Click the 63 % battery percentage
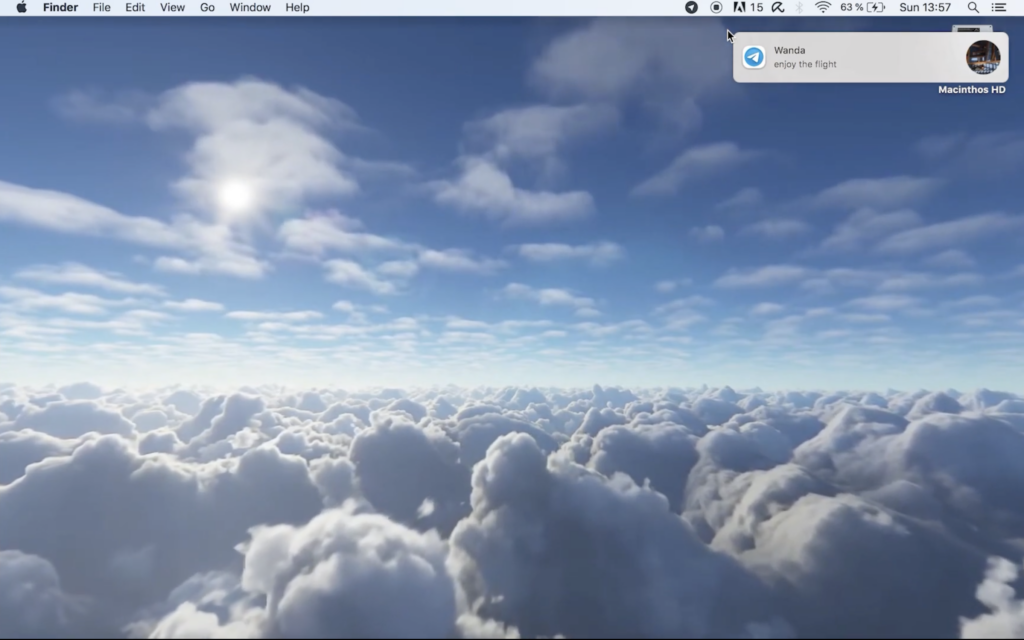The image size is (1024, 640). 852,7
